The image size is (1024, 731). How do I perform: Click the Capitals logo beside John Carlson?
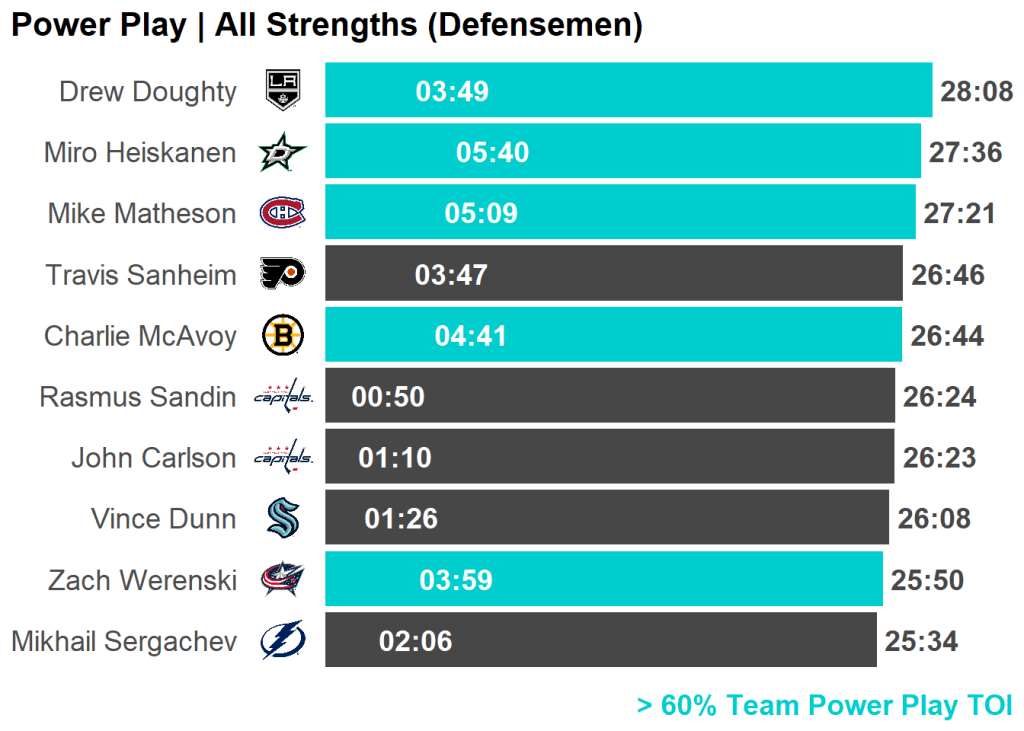click(x=283, y=458)
